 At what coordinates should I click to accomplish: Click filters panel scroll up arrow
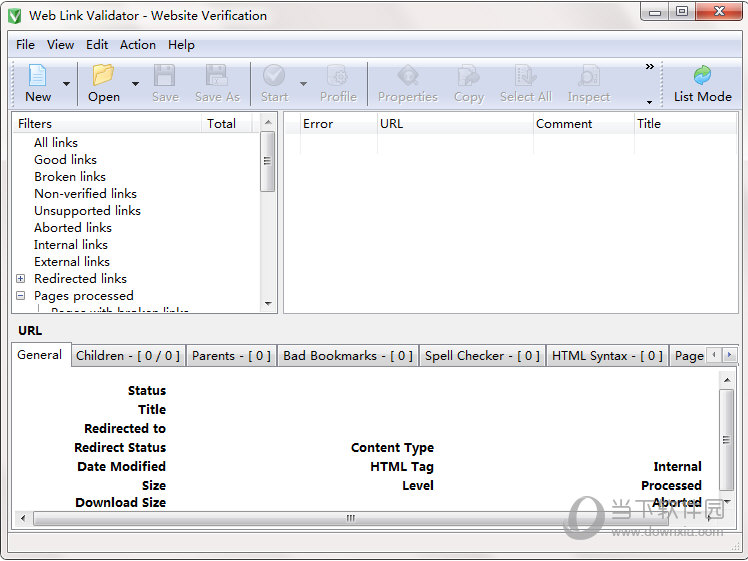(x=268, y=123)
